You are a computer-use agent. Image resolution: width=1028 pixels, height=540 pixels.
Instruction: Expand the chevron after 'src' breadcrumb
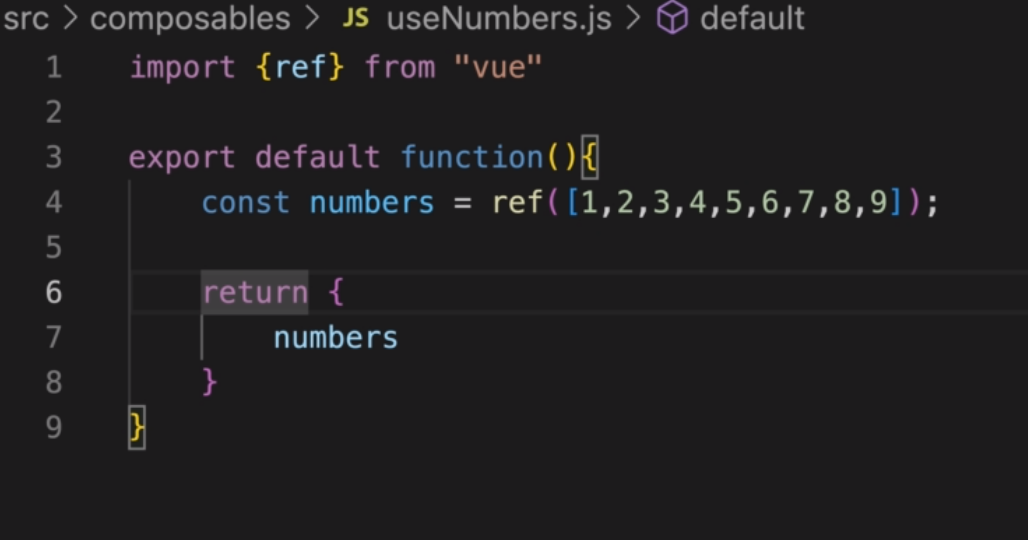coord(69,18)
